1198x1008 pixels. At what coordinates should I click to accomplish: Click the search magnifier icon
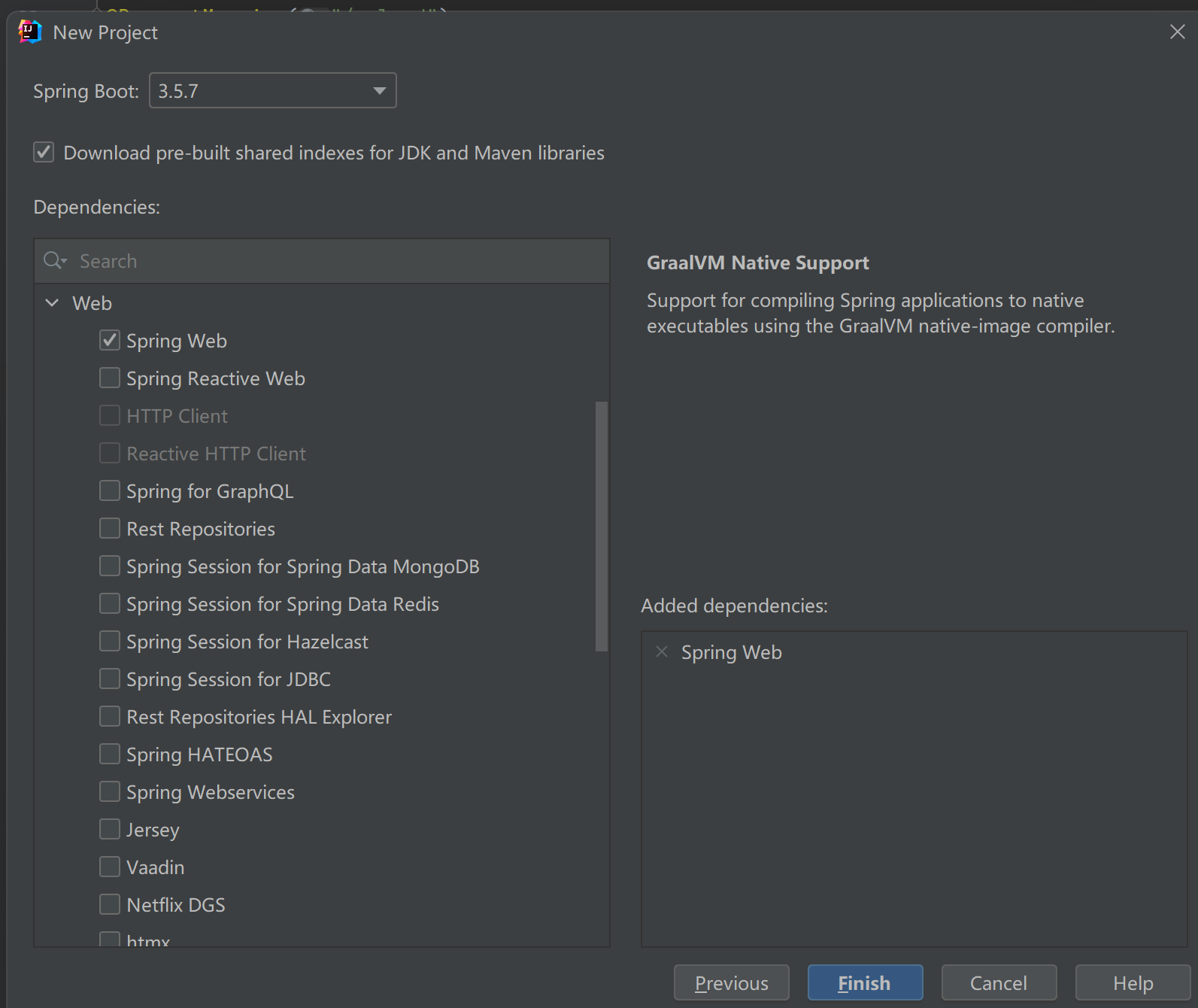coord(54,260)
